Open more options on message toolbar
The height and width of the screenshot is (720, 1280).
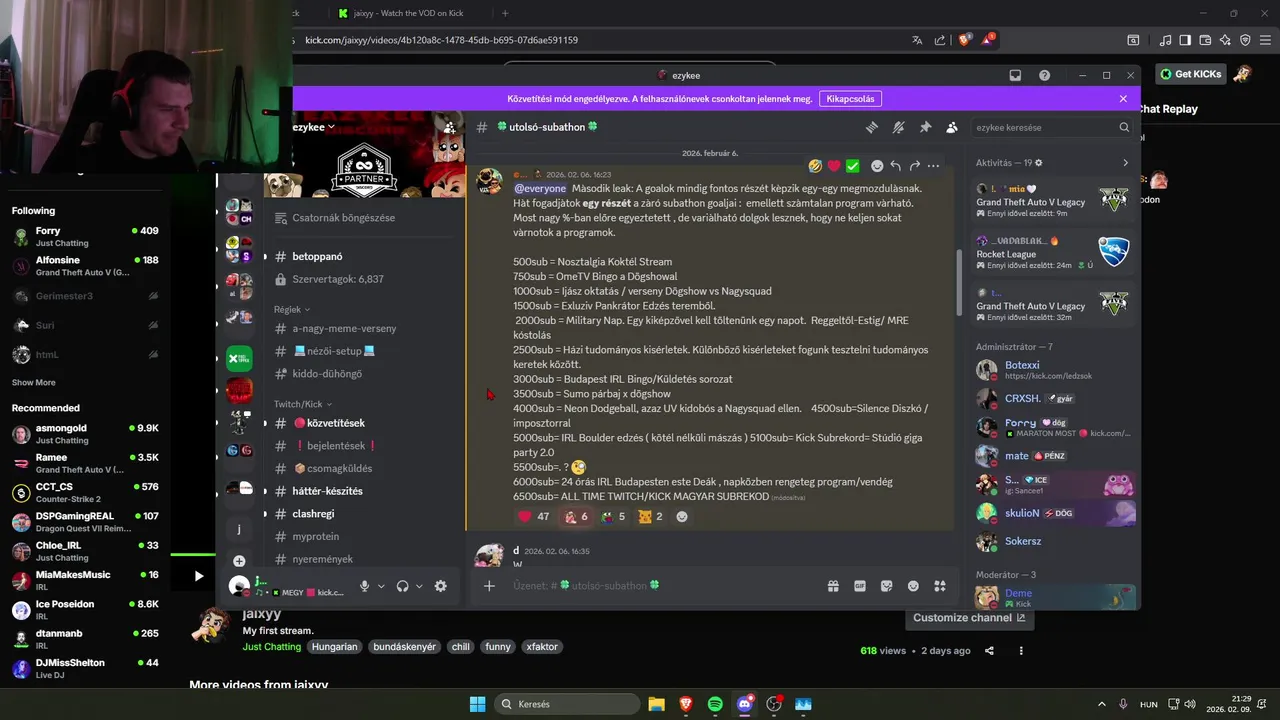pyautogui.click(x=933, y=166)
